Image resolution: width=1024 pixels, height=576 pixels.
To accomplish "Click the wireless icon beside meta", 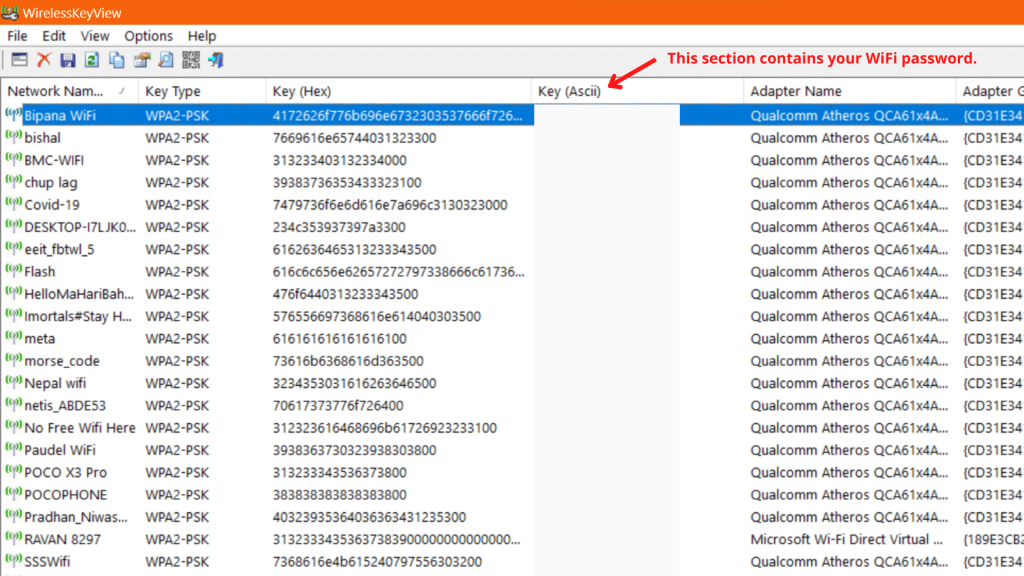I will click(13, 338).
